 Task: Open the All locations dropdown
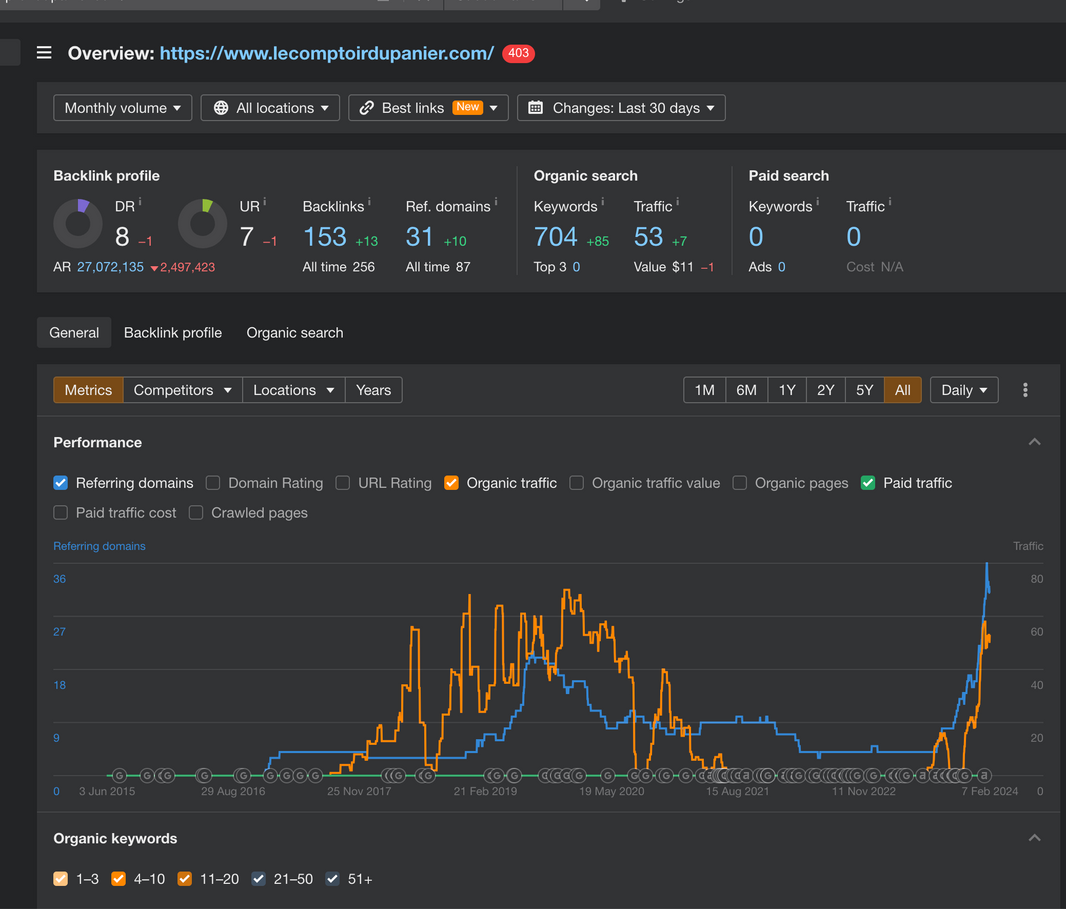point(270,108)
